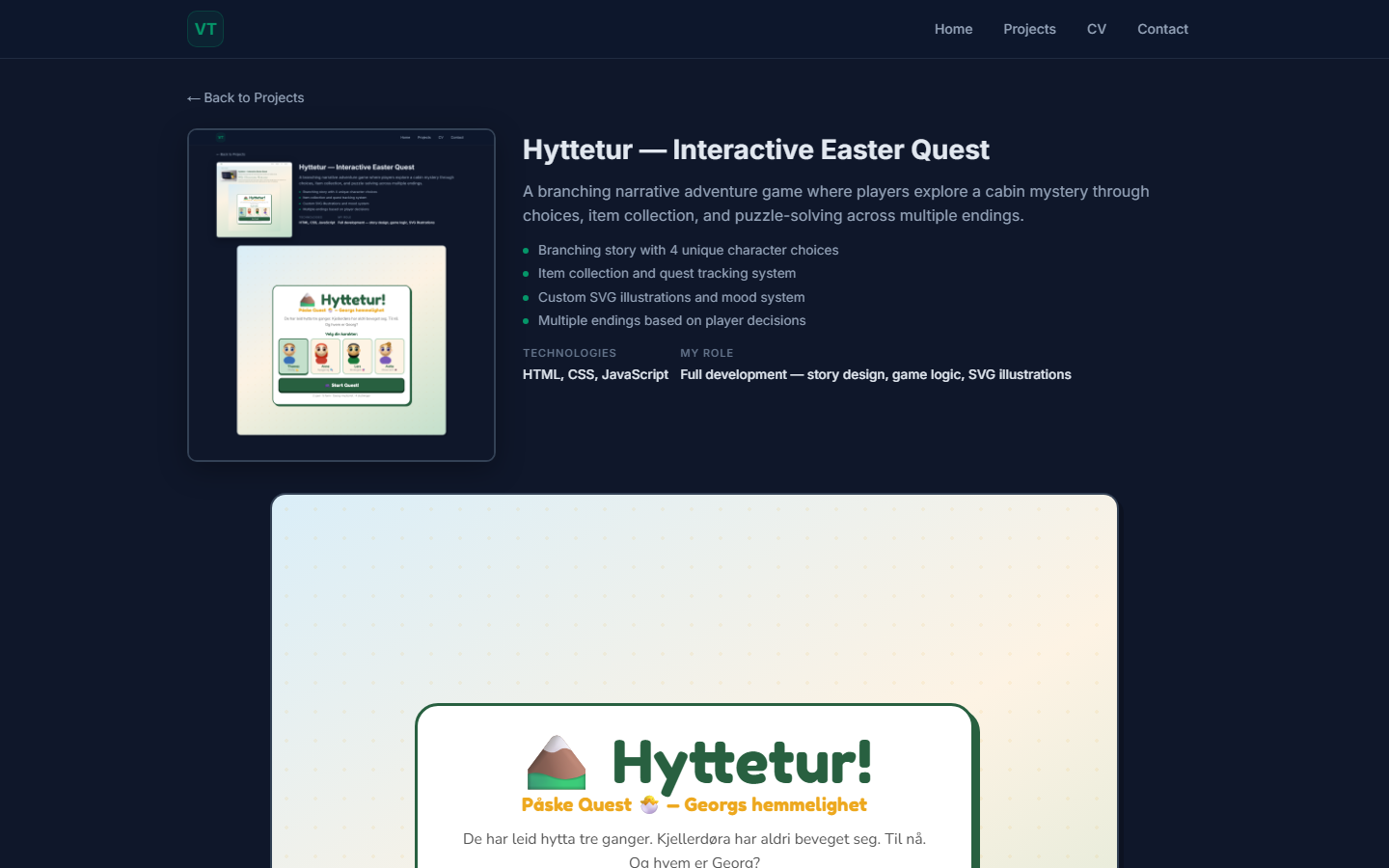Open the CV page
This screenshot has height=868, width=1389.
pyautogui.click(x=1097, y=29)
